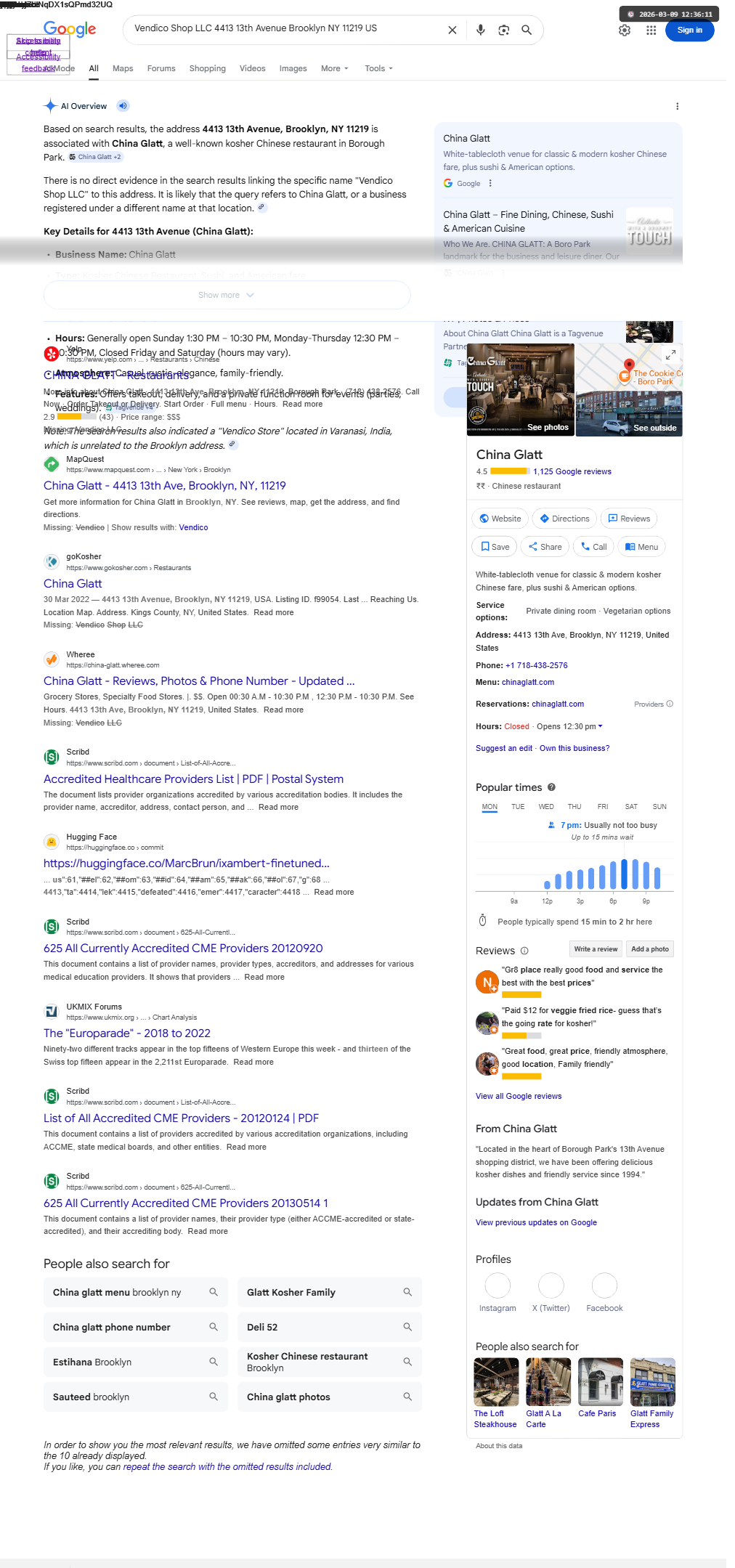The image size is (735, 1568).
Task: Save China Glatt place
Action: coord(495,547)
